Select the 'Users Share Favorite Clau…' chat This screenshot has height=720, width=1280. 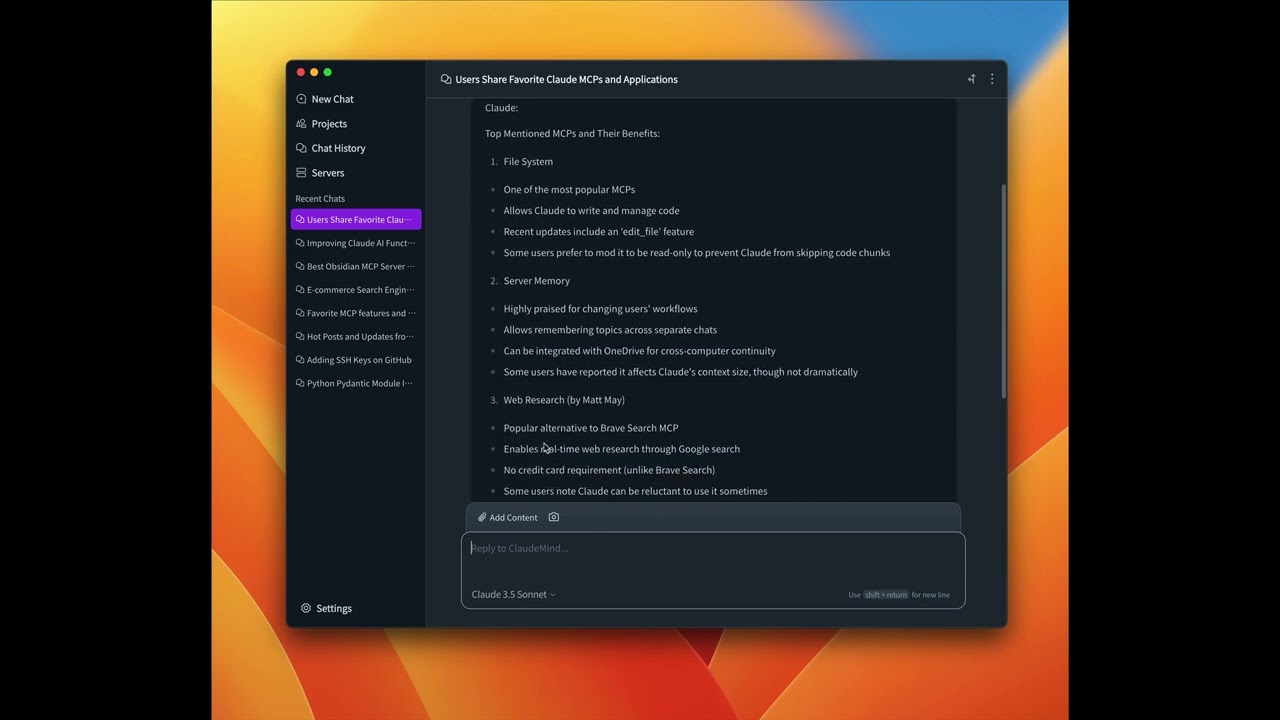[x=356, y=220]
